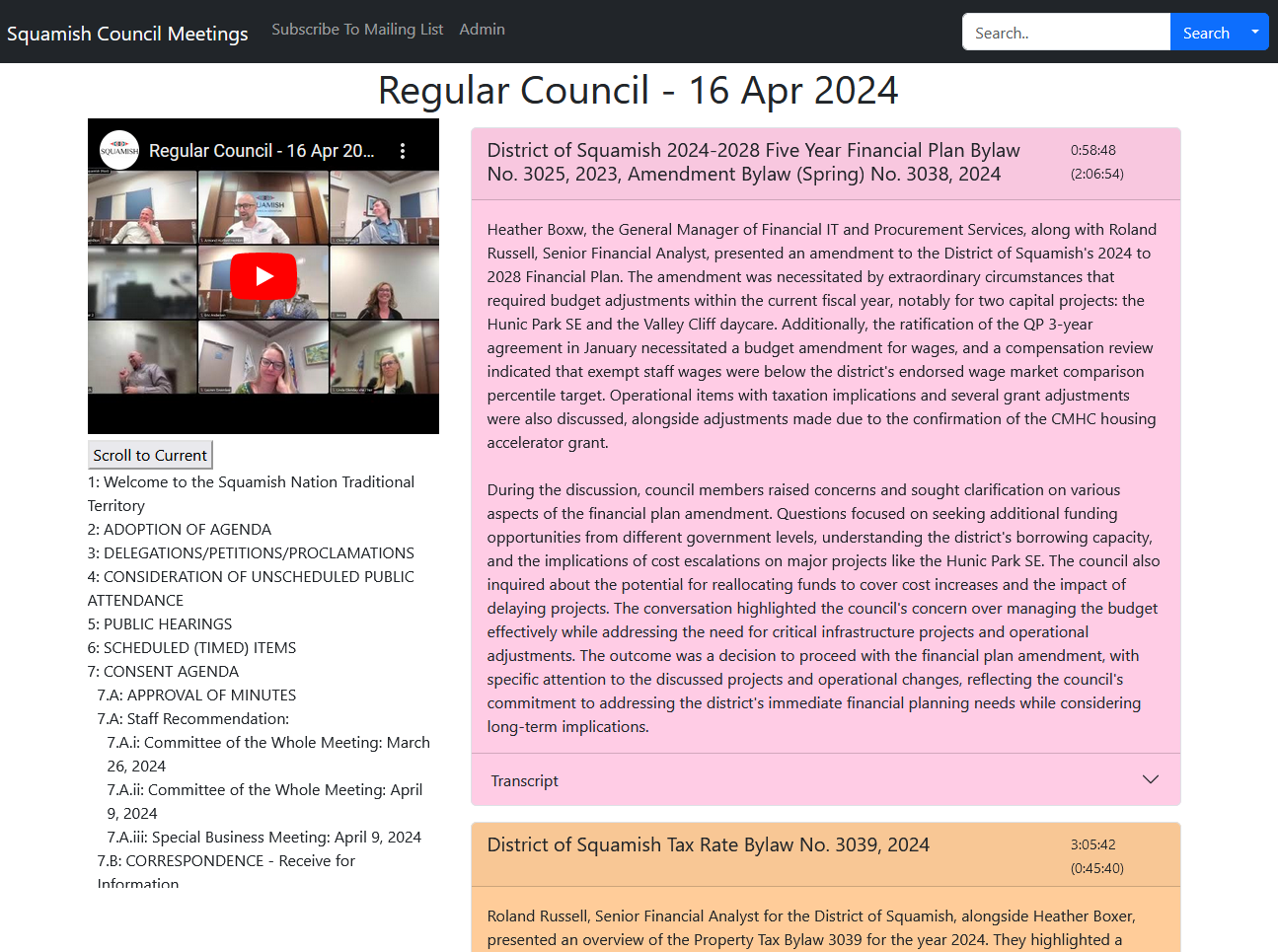Play the Regular Council YouTube video

click(x=263, y=276)
